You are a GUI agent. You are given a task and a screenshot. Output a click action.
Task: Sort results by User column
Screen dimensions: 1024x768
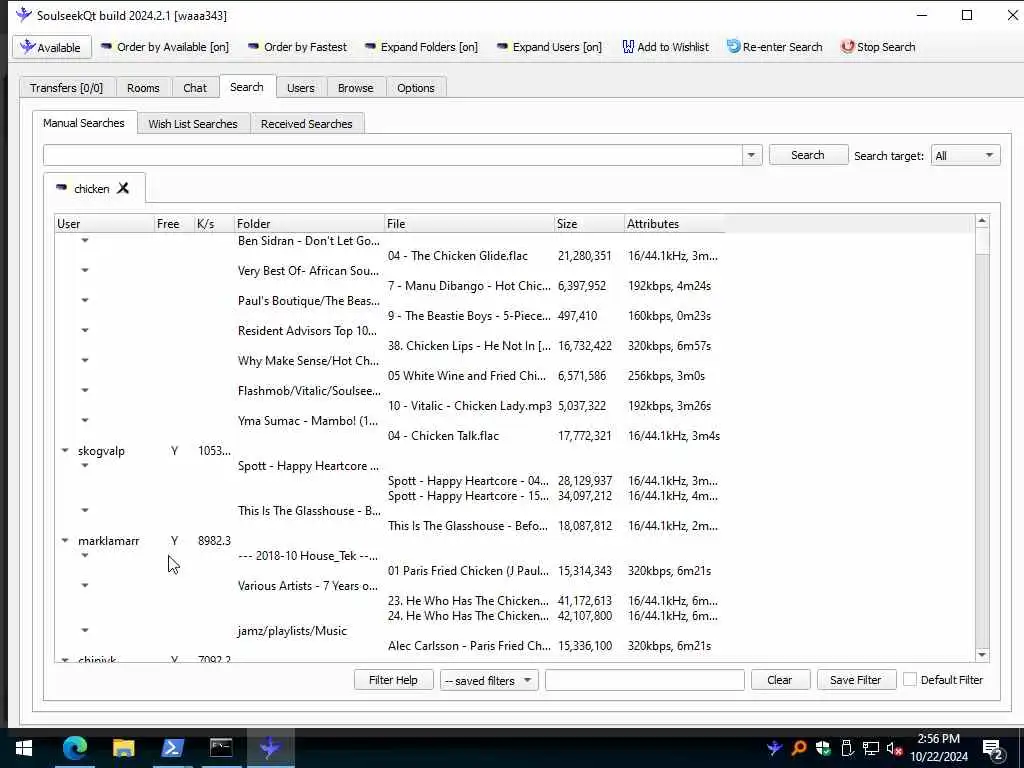tap(104, 223)
